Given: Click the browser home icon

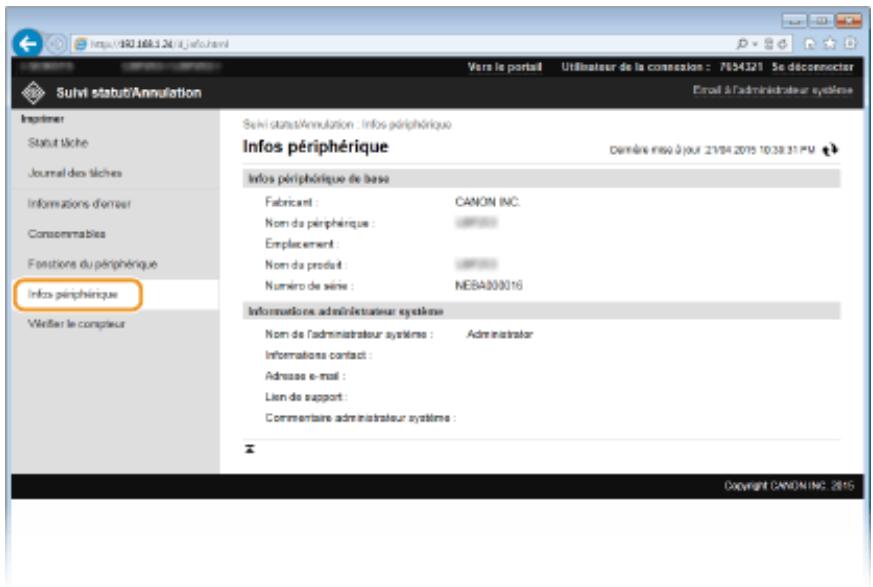Looking at the screenshot, I should click(810, 43).
